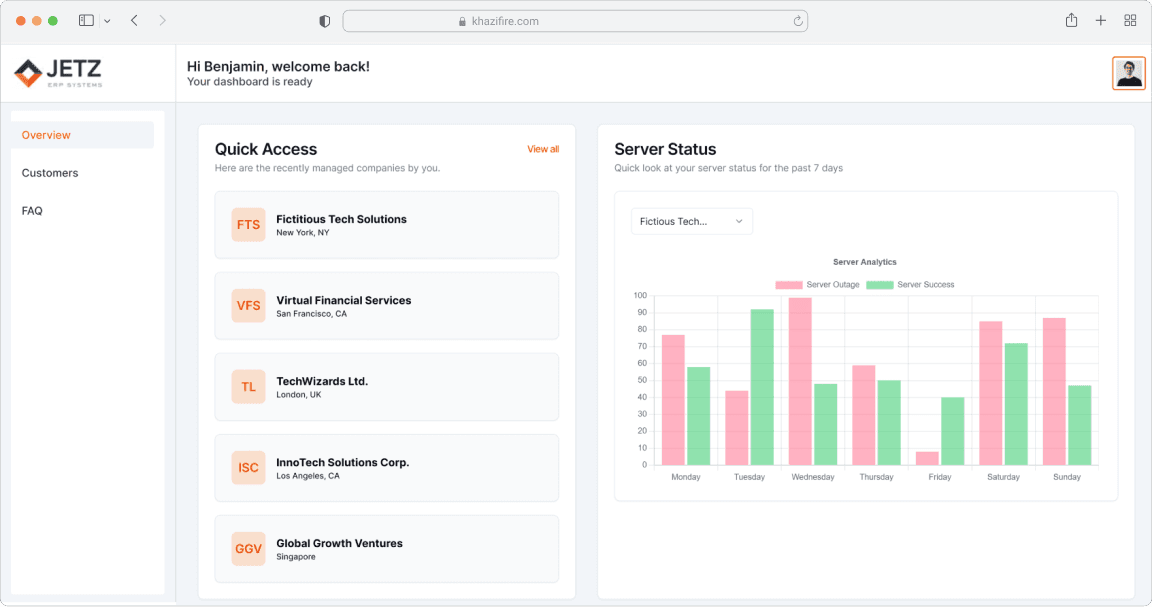Open a new tab with the plus icon
The width and height of the screenshot is (1152, 607).
(1101, 20)
